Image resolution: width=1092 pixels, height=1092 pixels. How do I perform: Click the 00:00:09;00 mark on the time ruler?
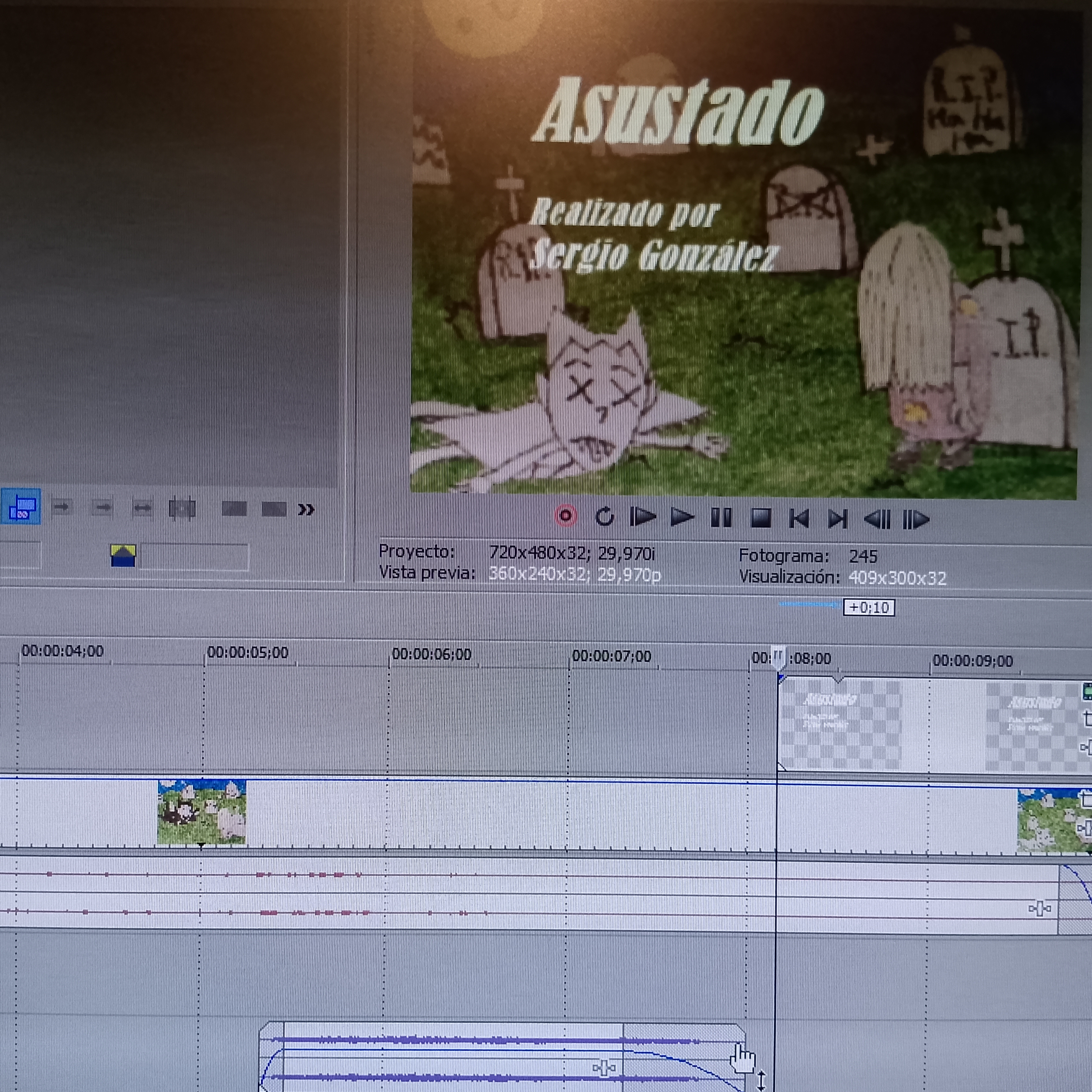973,661
